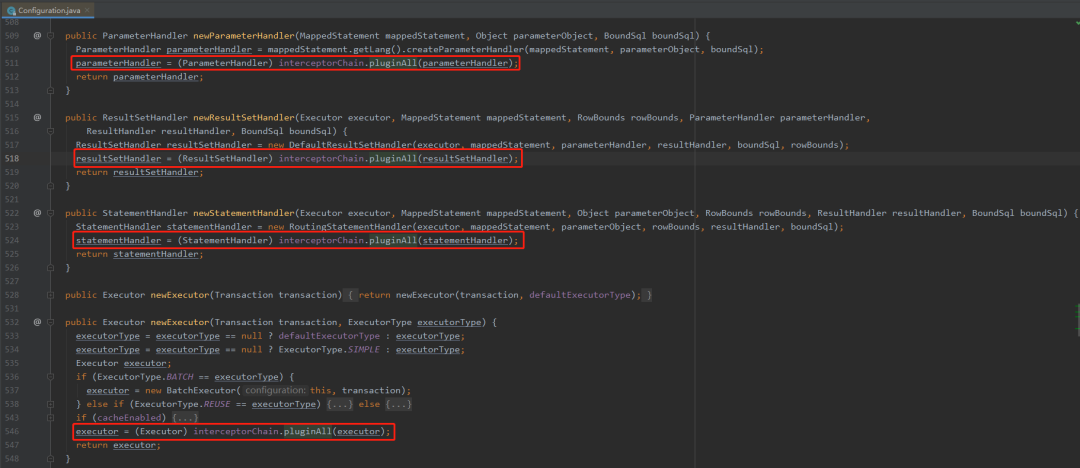Expand the folded cacheEnabled block on line 543
Viewport: 1080px width, 468px height.
pyautogui.click(x=51, y=418)
